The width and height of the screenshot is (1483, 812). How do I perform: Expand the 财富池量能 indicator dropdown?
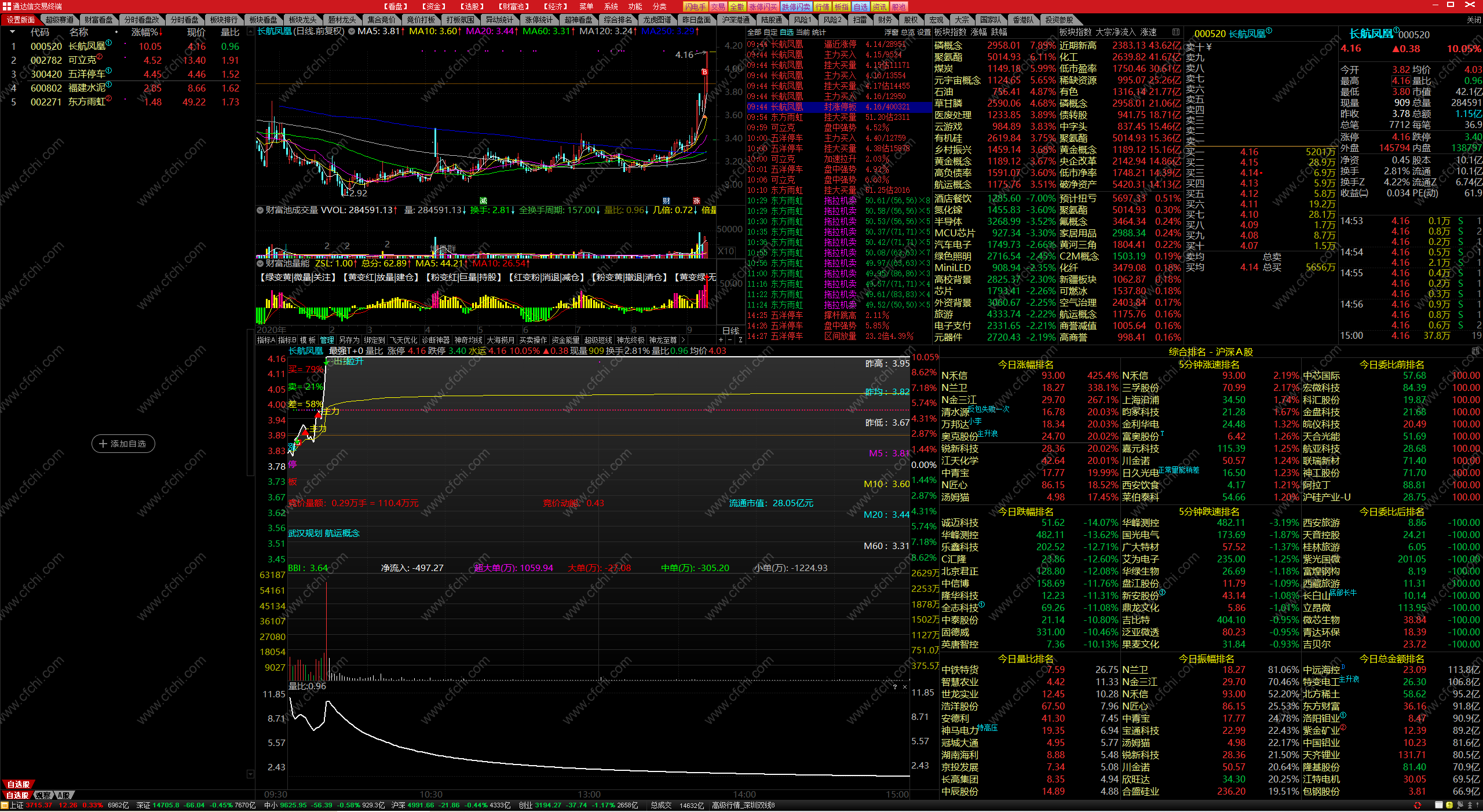point(260,264)
